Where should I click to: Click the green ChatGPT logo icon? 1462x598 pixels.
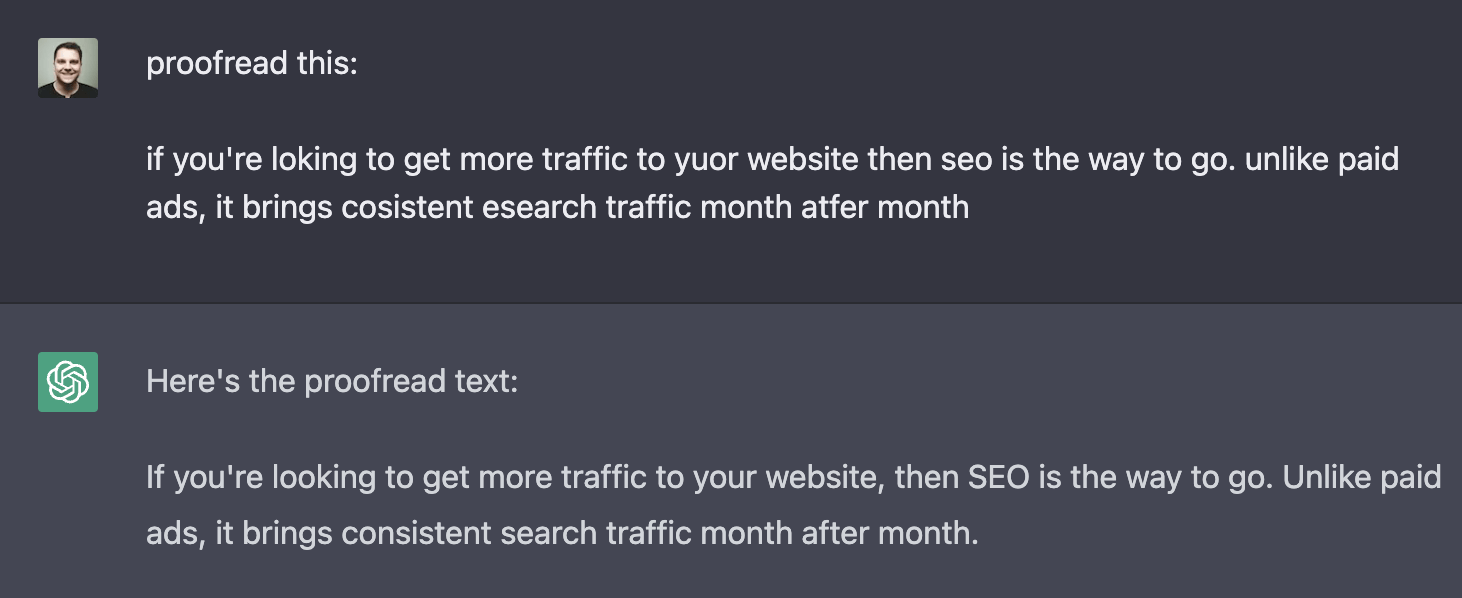(68, 382)
